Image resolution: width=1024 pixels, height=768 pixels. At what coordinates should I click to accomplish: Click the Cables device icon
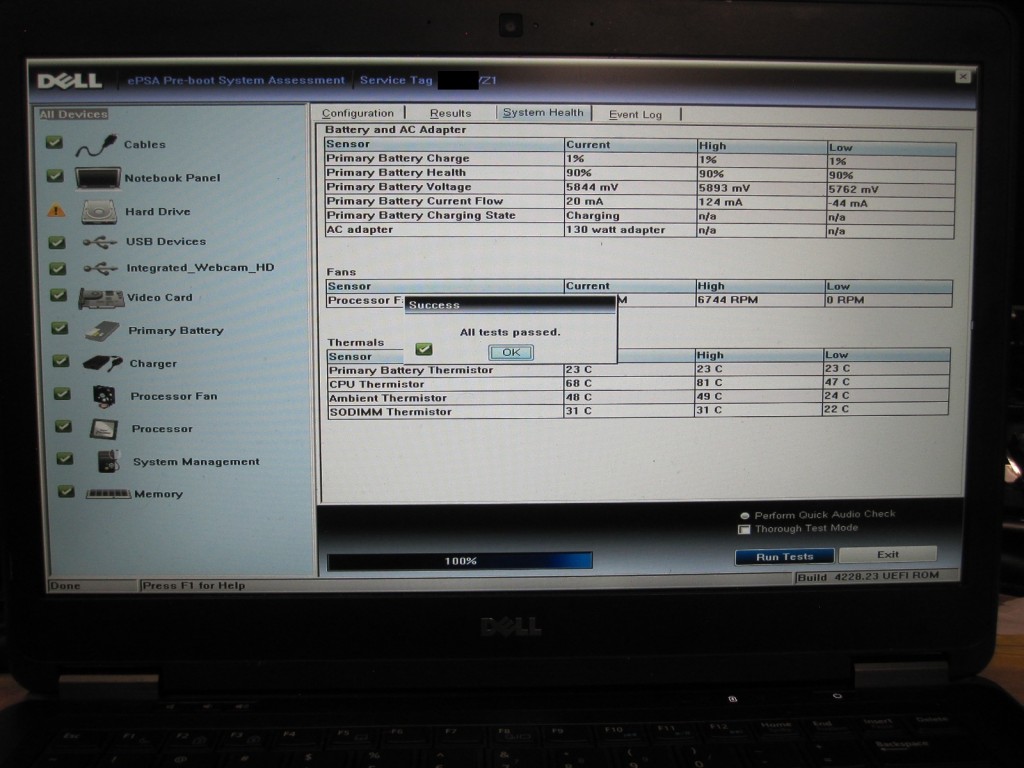96,145
